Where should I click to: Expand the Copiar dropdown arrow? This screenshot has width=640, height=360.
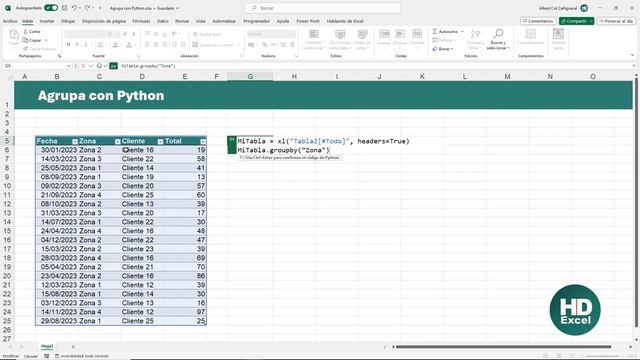coord(46,40)
